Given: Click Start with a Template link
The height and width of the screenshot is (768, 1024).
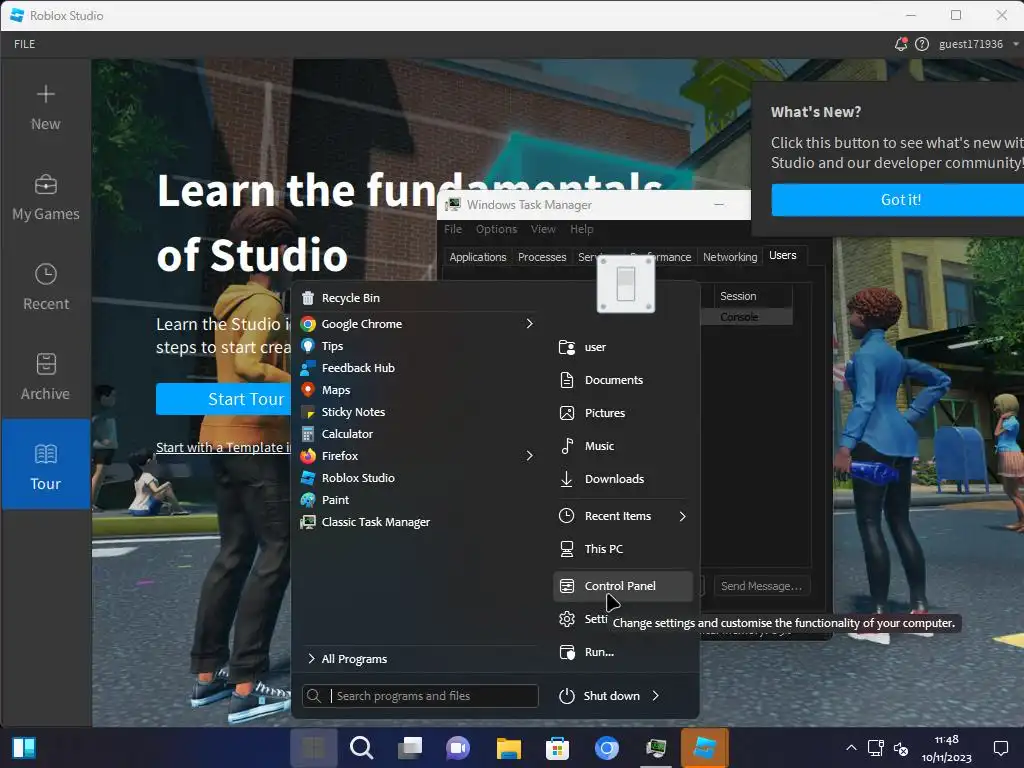Looking at the screenshot, I should tap(223, 447).
